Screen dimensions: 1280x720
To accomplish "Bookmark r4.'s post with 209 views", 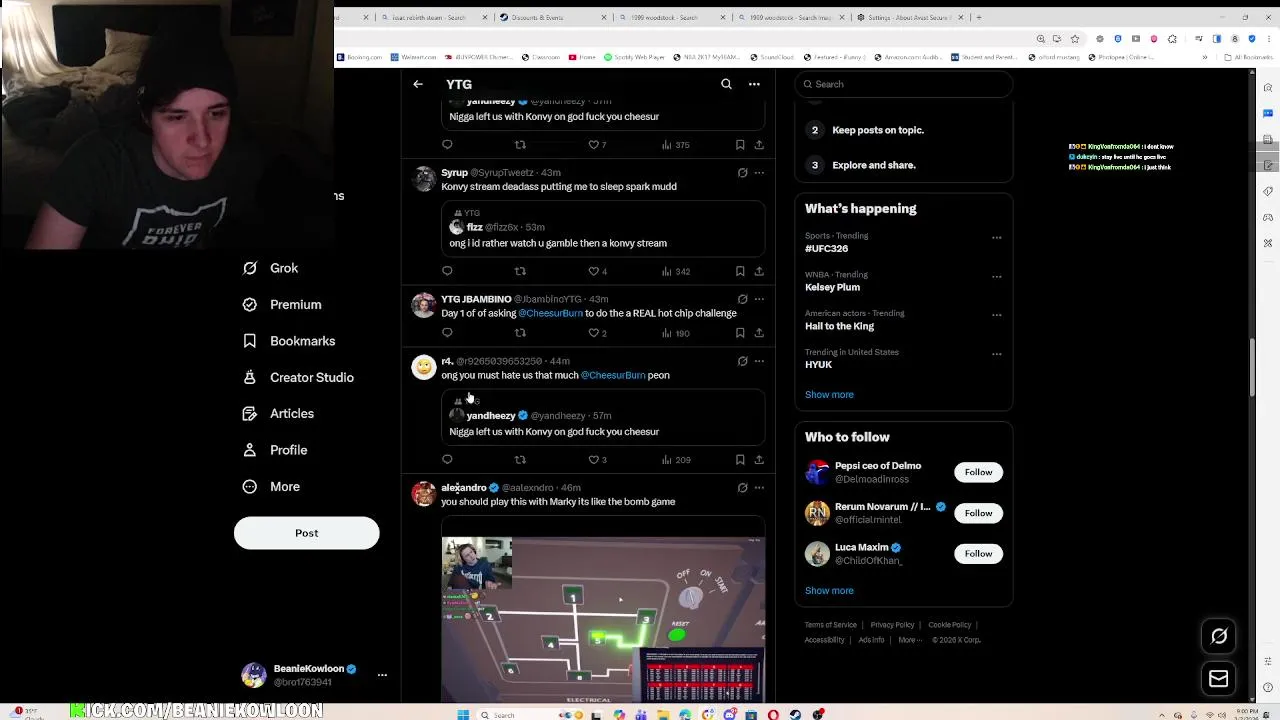I will pos(740,460).
